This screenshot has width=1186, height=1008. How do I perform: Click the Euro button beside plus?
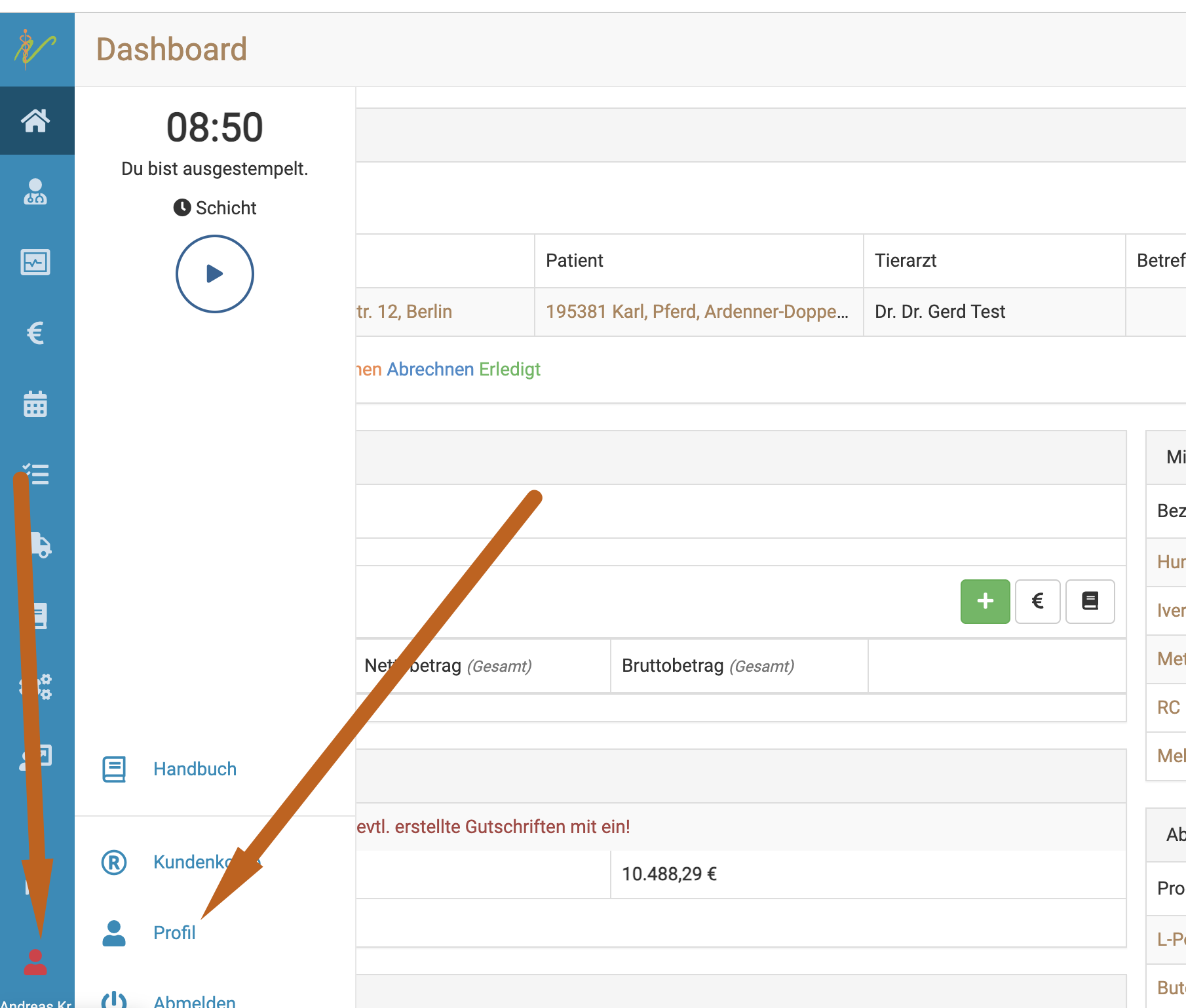1037,601
